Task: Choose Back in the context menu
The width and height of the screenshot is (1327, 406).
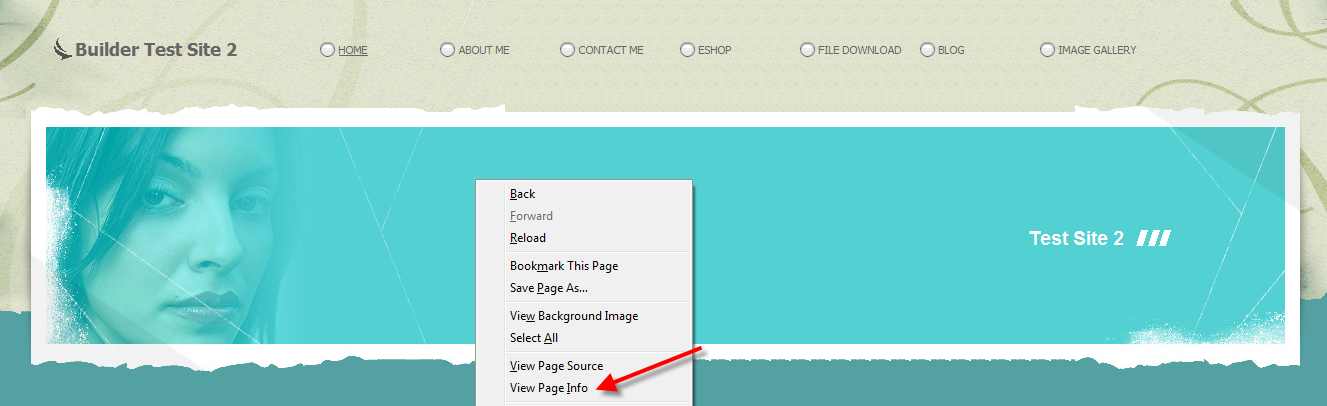Action: point(523,194)
